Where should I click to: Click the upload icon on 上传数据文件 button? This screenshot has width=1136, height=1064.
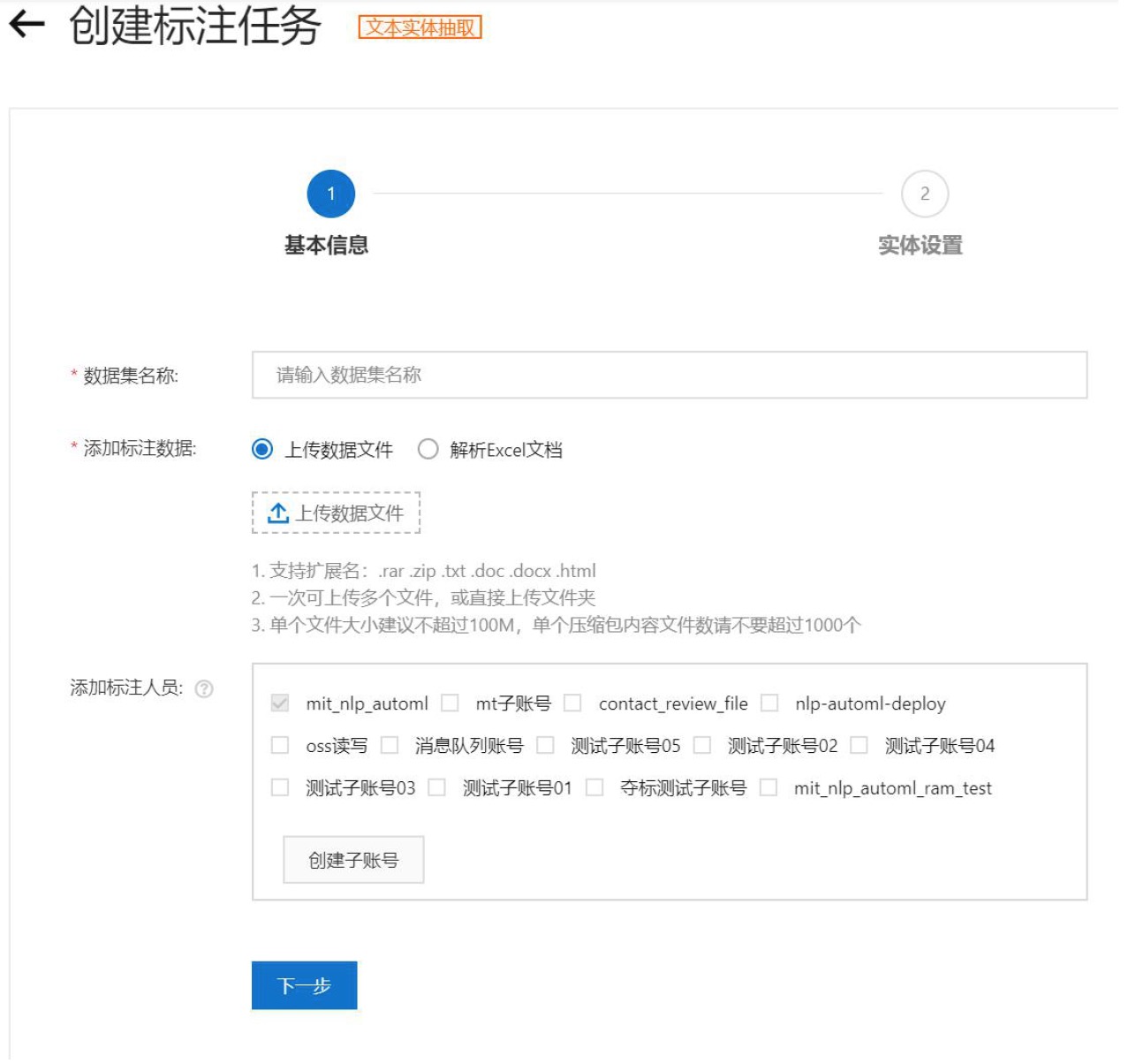[x=276, y=512]
